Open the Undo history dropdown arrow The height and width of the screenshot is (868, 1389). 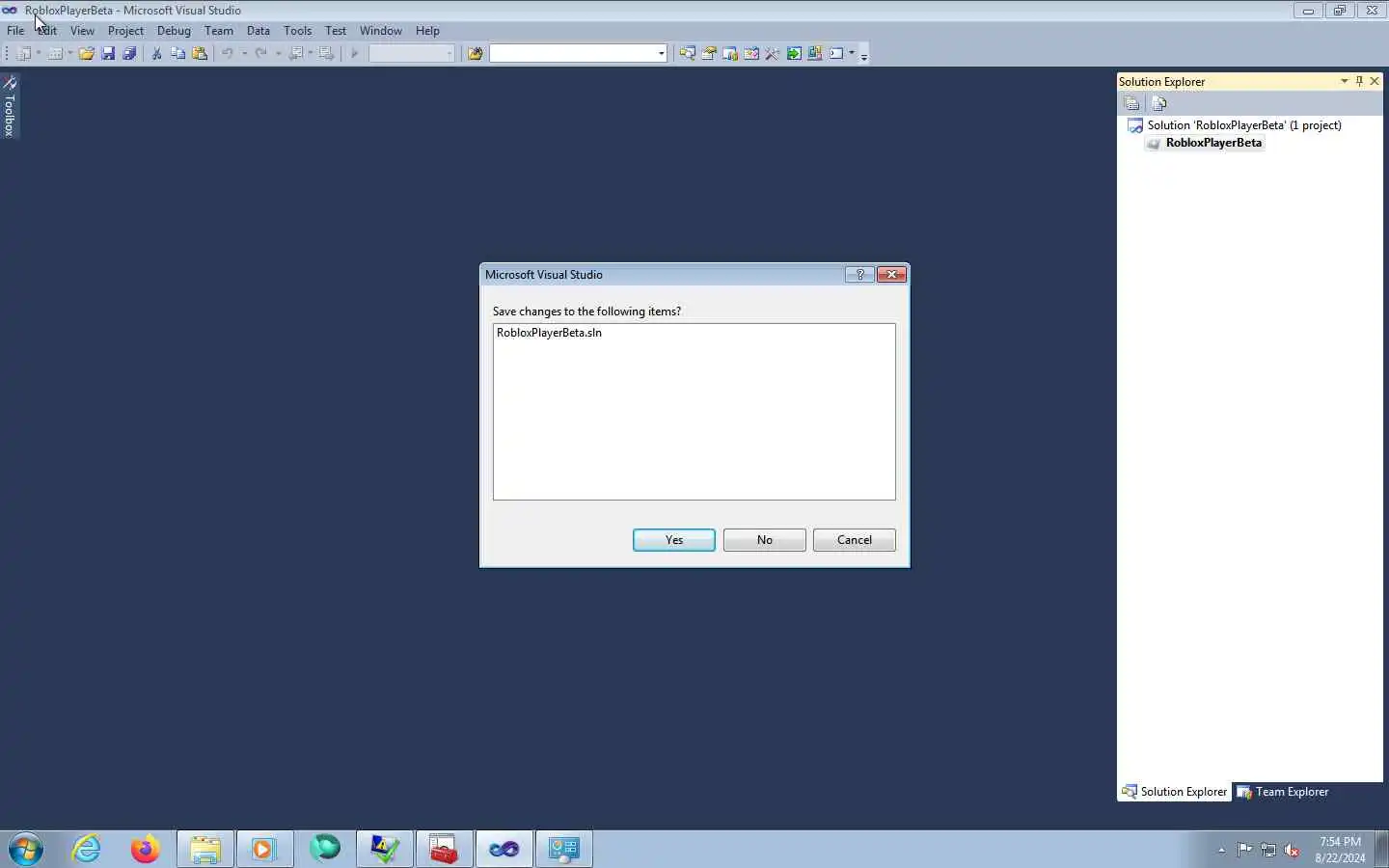244,54
